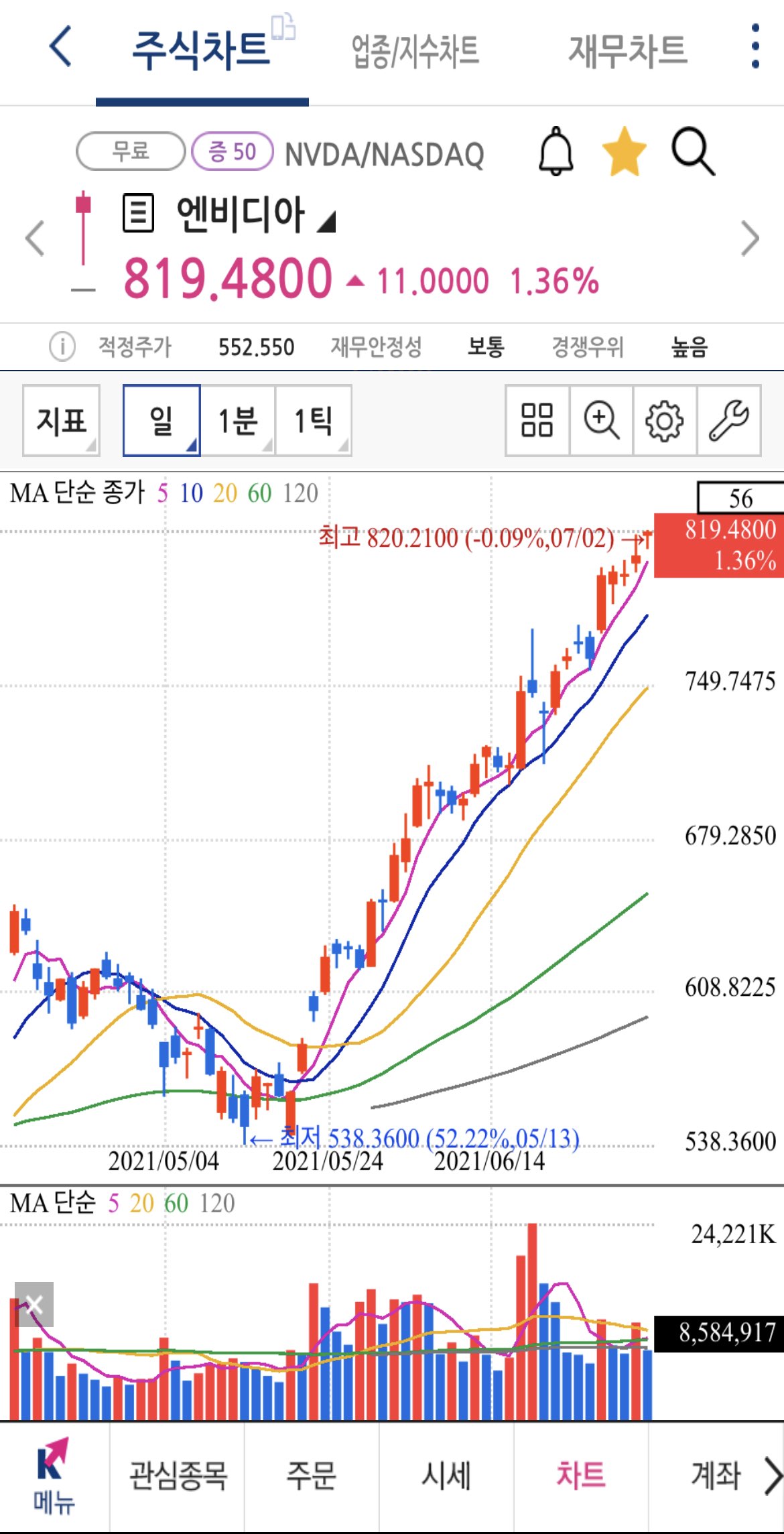Close the overlay with the X icon
This screenshot has width=784, height=1534.
tap(34, 1304)
